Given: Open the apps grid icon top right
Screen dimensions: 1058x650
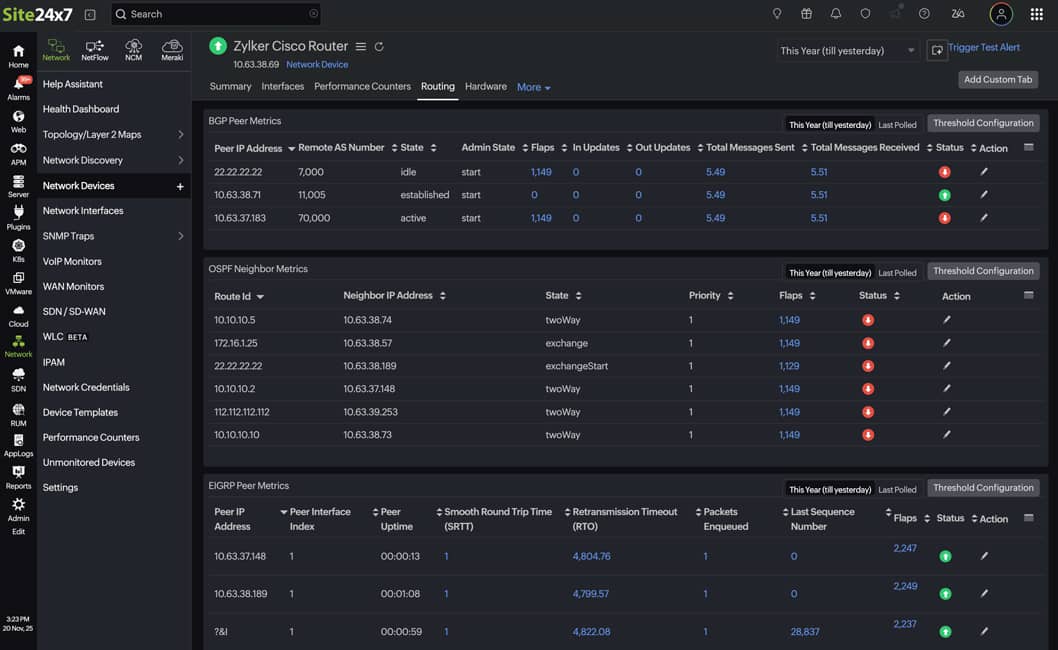Looking at the screenshot, I should (1038, 13).
